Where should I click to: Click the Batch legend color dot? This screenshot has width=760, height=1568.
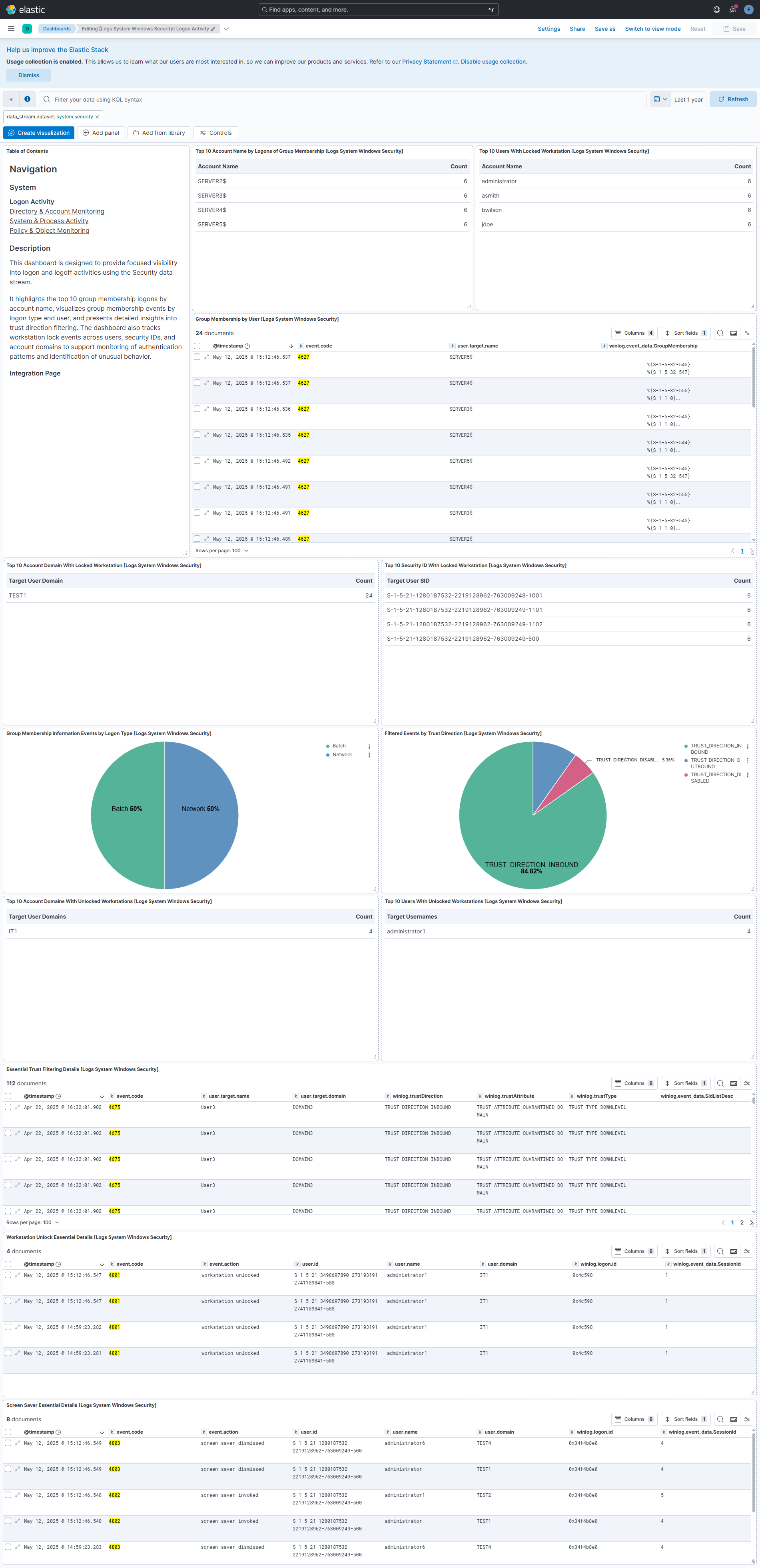(328, 746)
